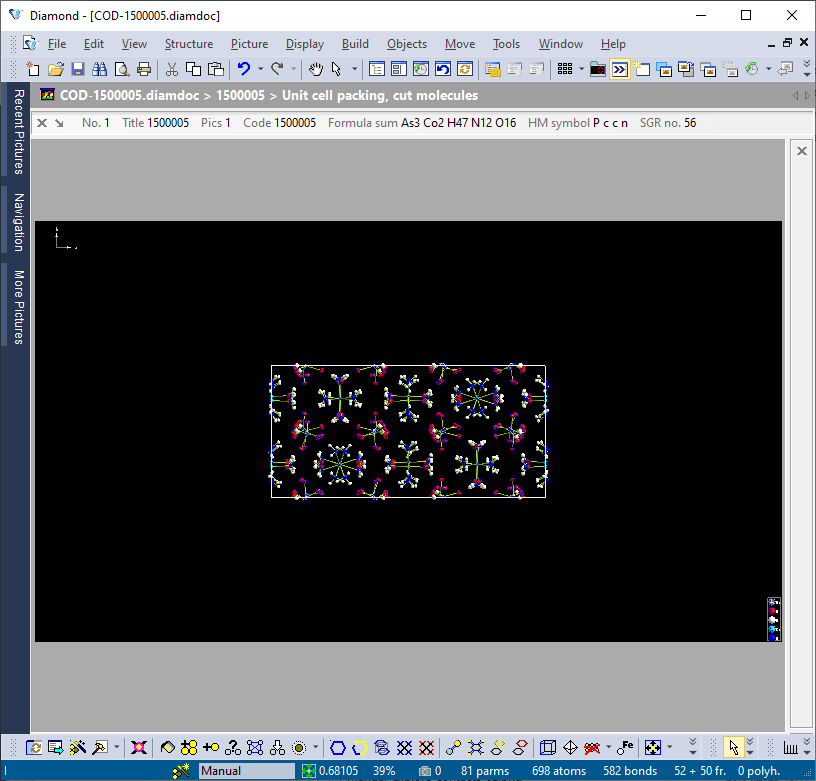Switch to the More Pictures sidebar tab
816x781 pixels.
point(16,307)
